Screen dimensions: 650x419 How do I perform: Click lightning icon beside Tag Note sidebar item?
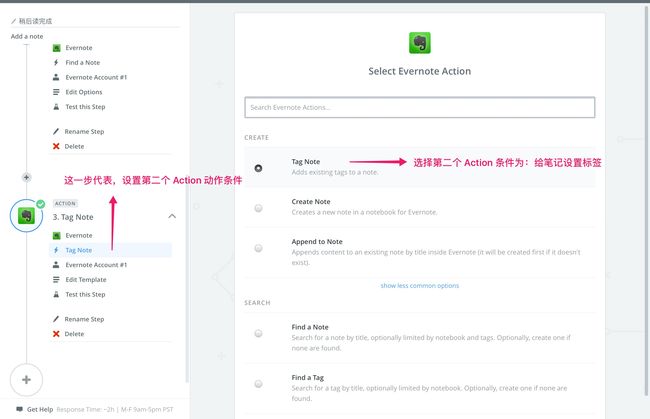click(56, 250)
